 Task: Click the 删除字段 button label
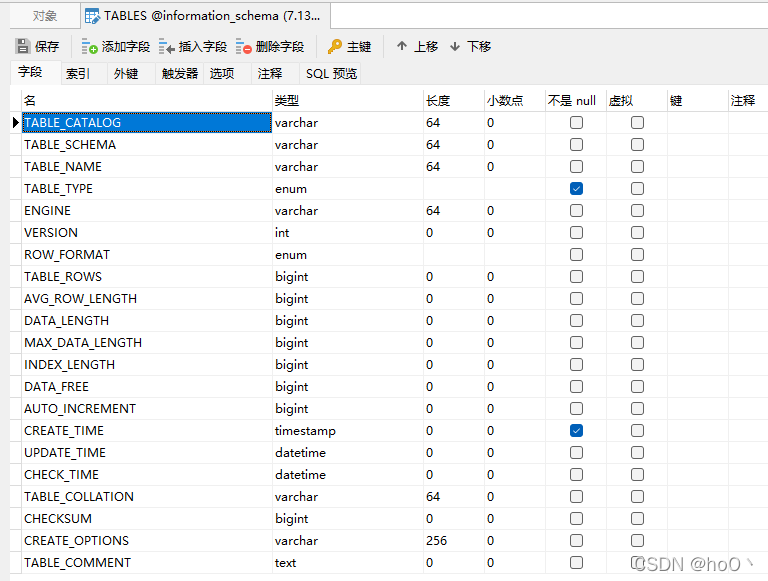[280, 47]
